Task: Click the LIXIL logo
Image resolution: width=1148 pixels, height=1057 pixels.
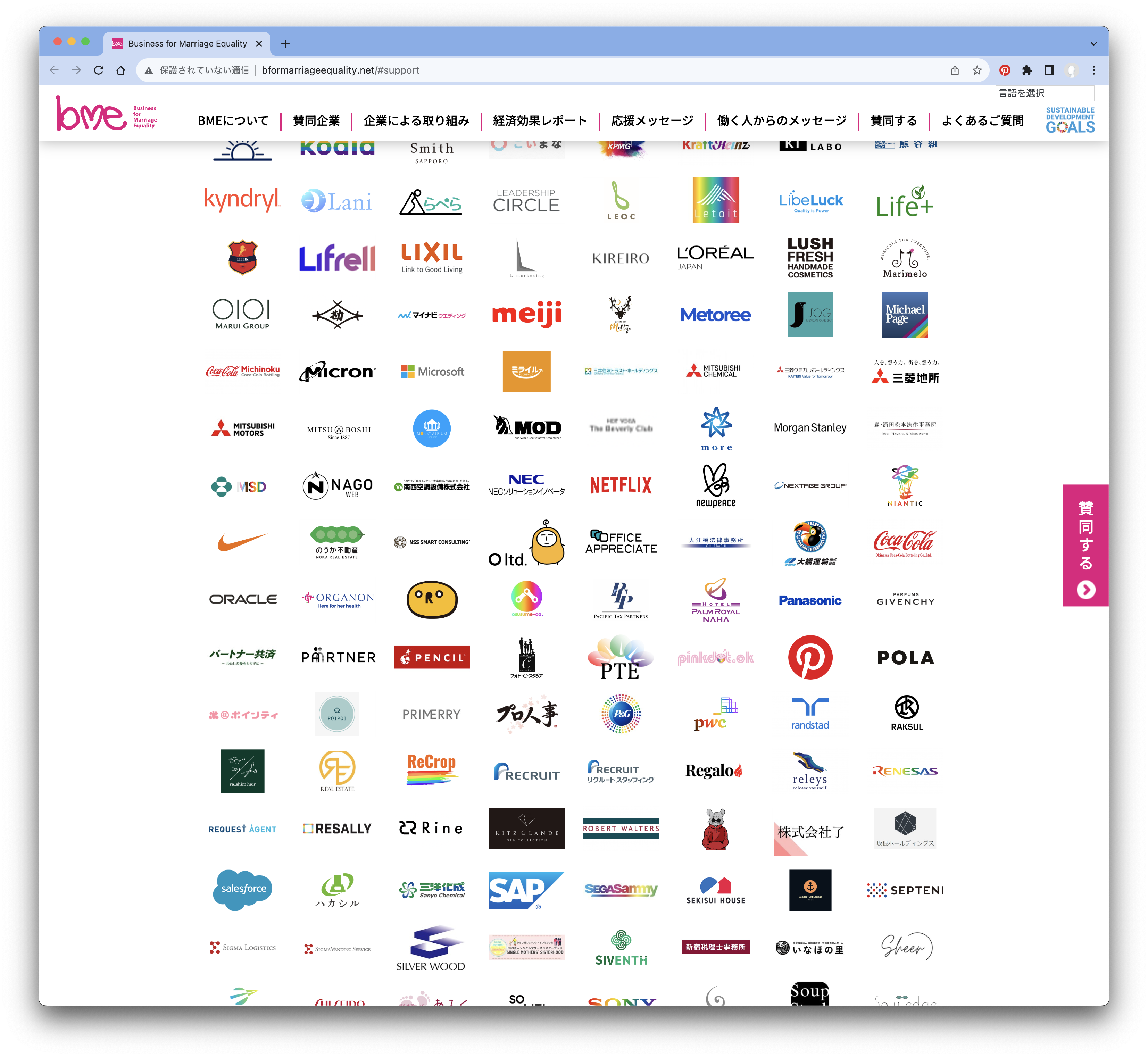Action: 432,257
